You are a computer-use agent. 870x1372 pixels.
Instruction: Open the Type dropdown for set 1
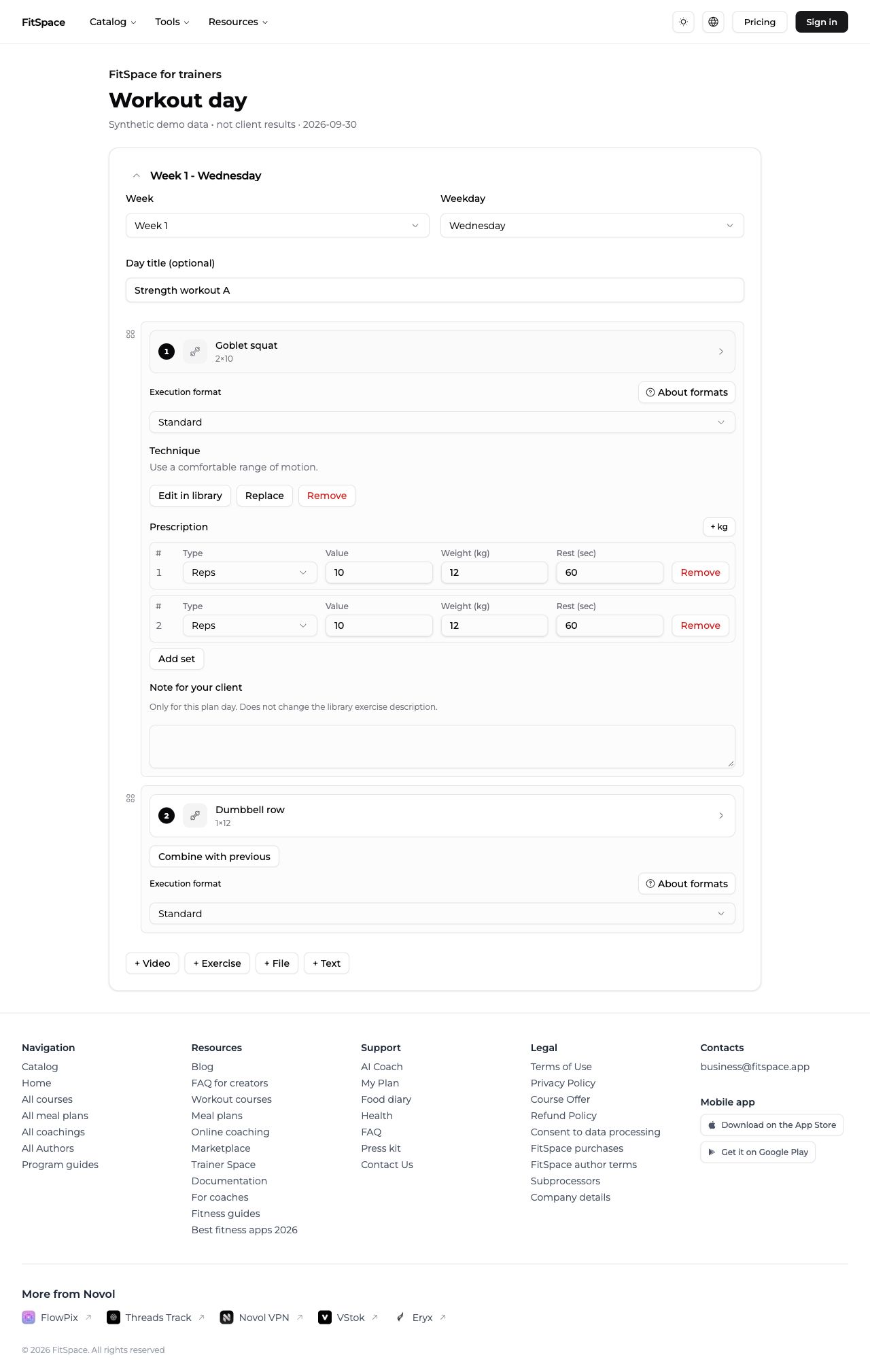[250, 572]
